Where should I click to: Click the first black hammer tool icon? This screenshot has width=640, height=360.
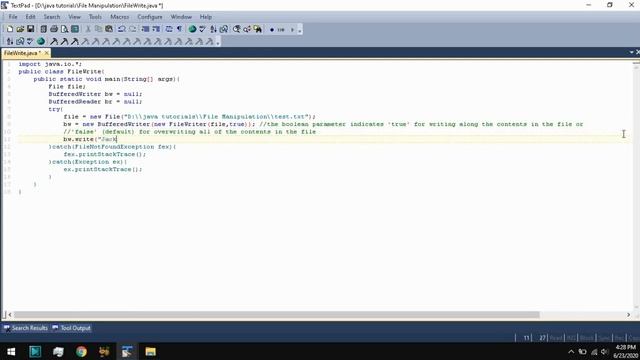pos(54,41)
